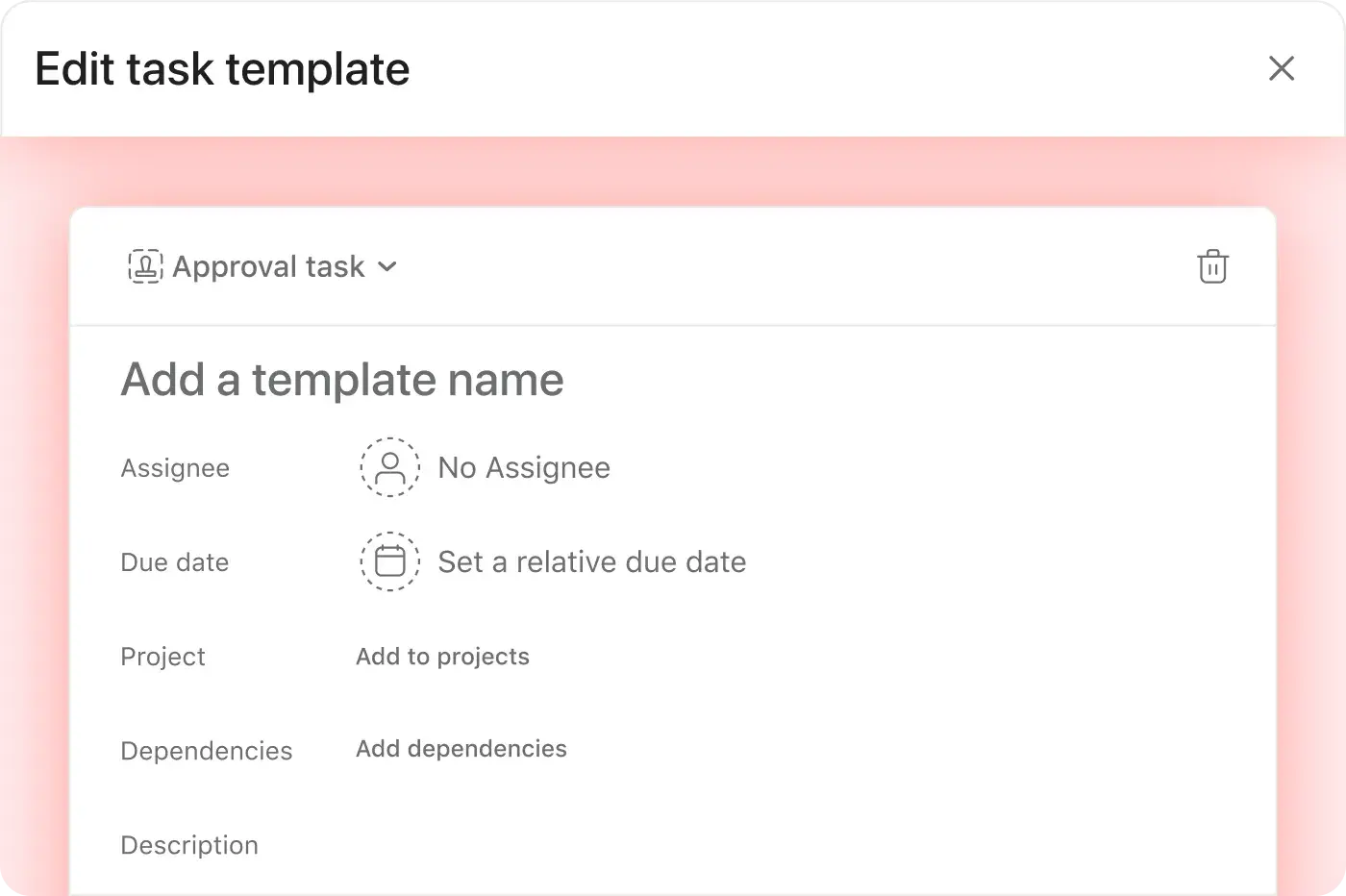1346x896 pixels.
Task: Click the Project field label
Action: tap(162, 657)
